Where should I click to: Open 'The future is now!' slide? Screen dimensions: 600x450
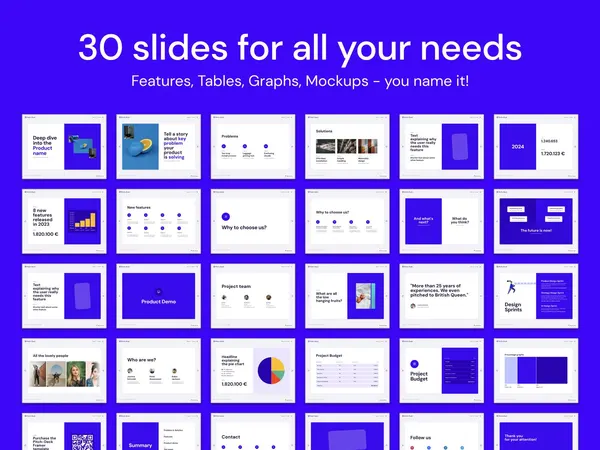pyautogui.click(x=536, y=221)
